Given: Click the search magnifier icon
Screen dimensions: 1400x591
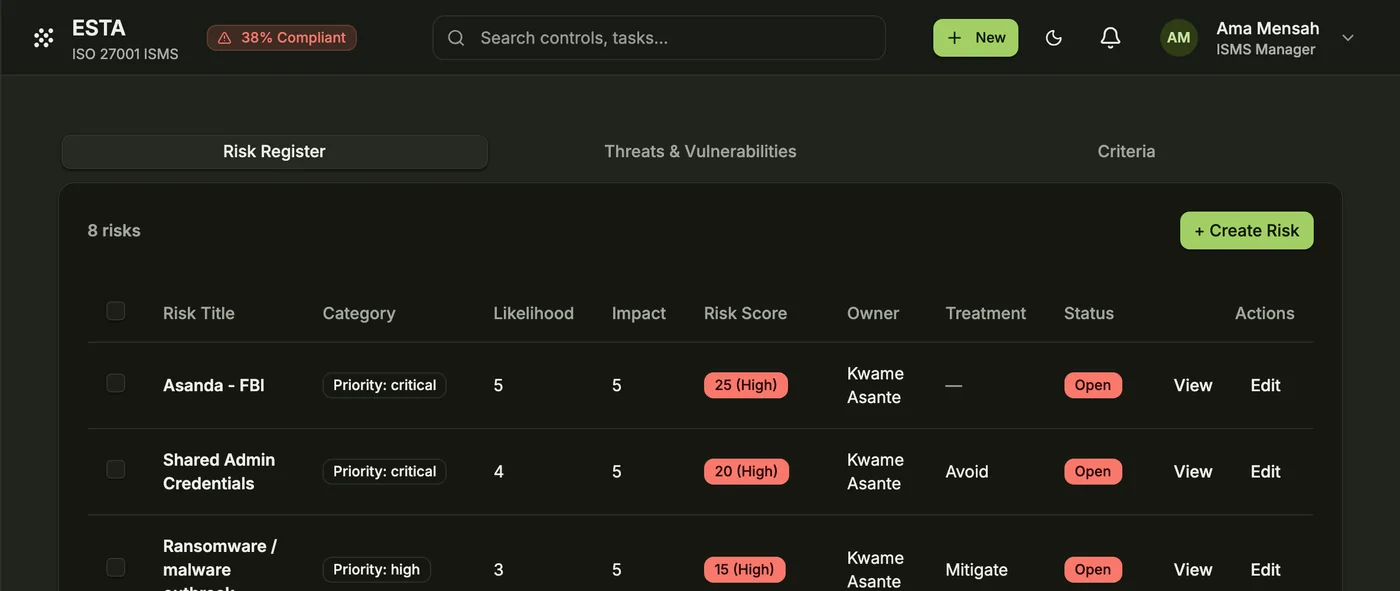Looking at the screenshot, I should click(x=456, y=38).
